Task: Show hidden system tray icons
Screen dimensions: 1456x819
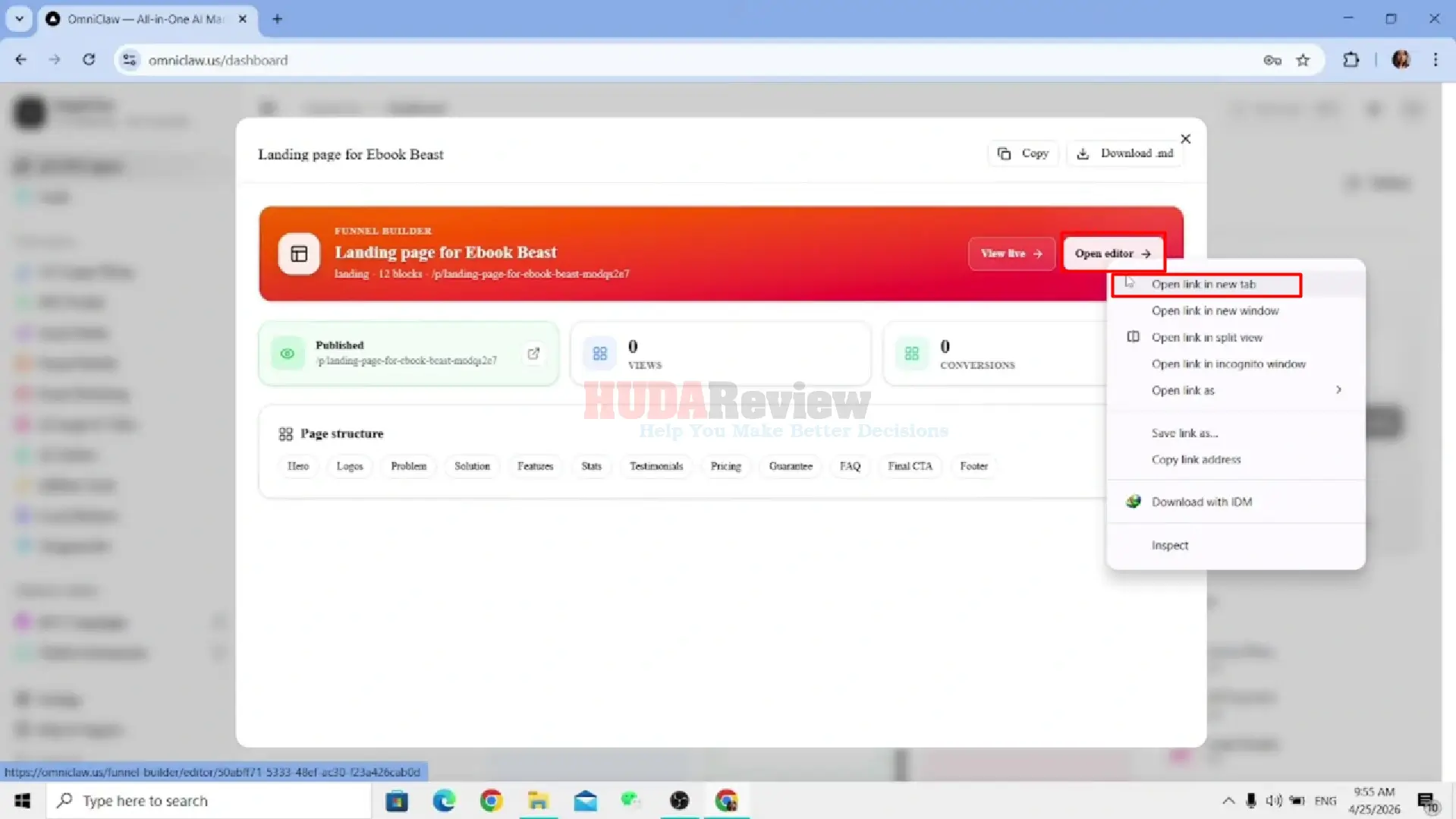Action: pyautogui.click(x=1228, y=801)
